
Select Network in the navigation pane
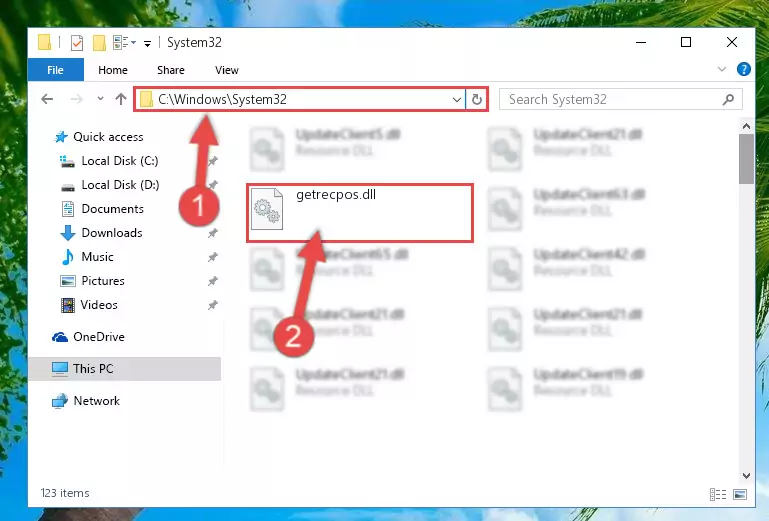coord(97,401)
